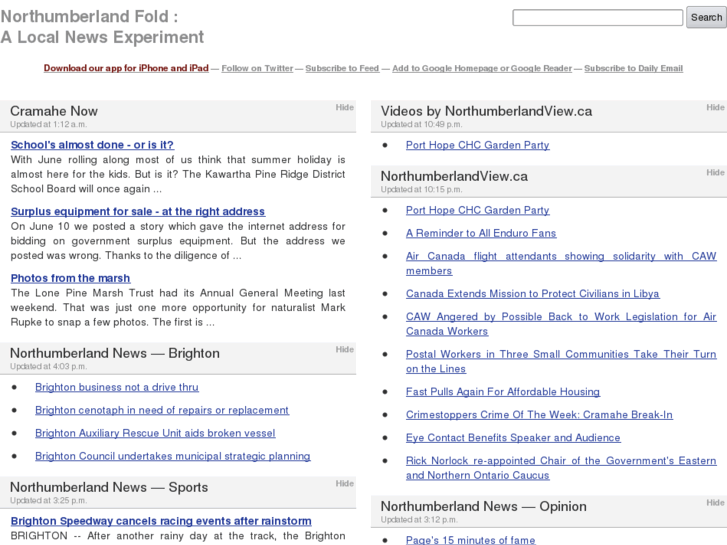Read "Surplus equipment for sale" story
The image size is (727, 545).
tap(137, 212)
